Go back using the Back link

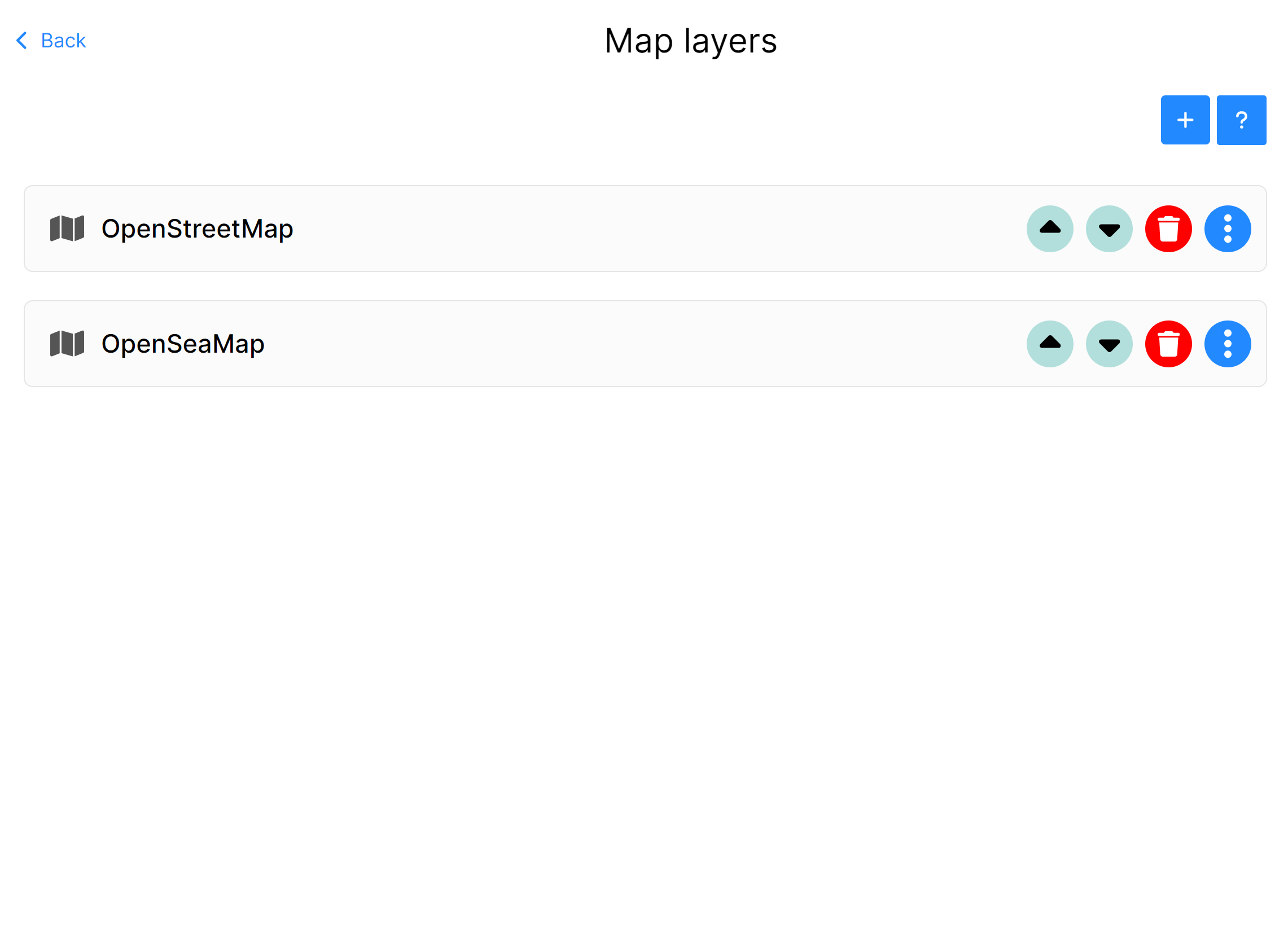click(x=51, y=40)
